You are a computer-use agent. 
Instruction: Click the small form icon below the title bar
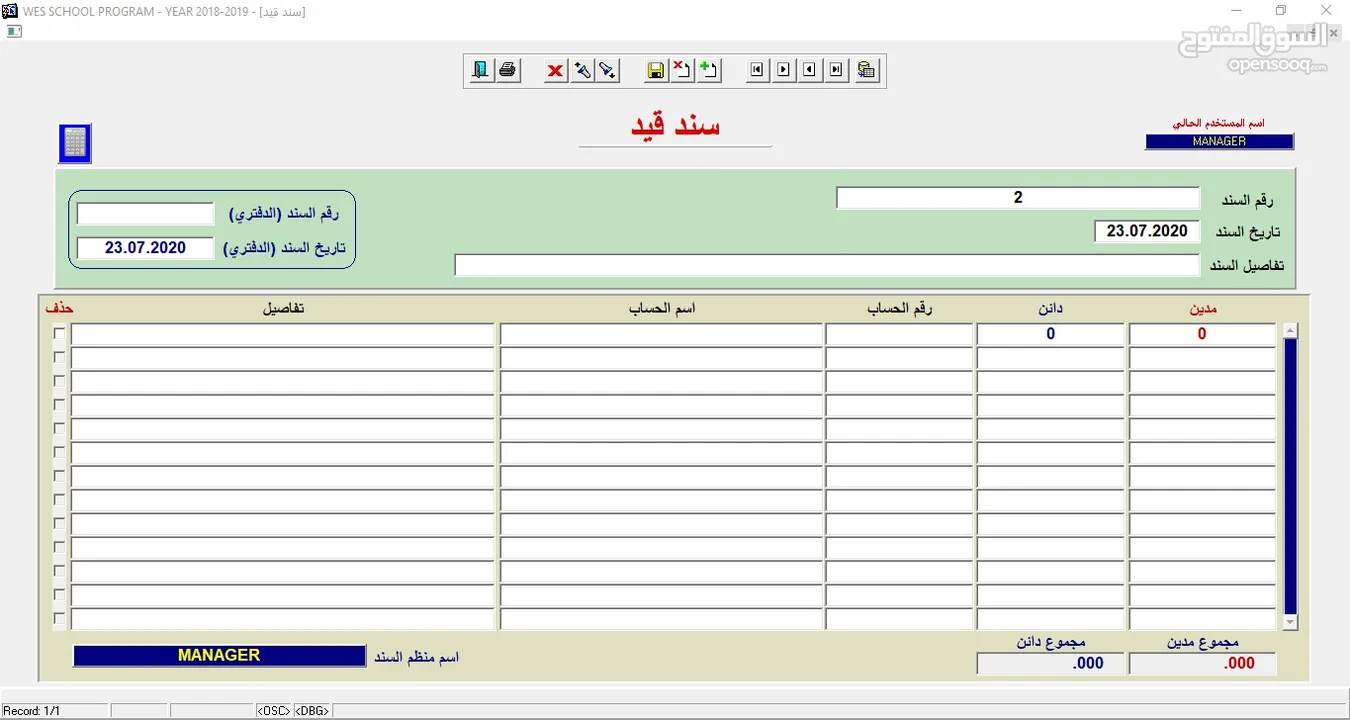tap(14, 31)
